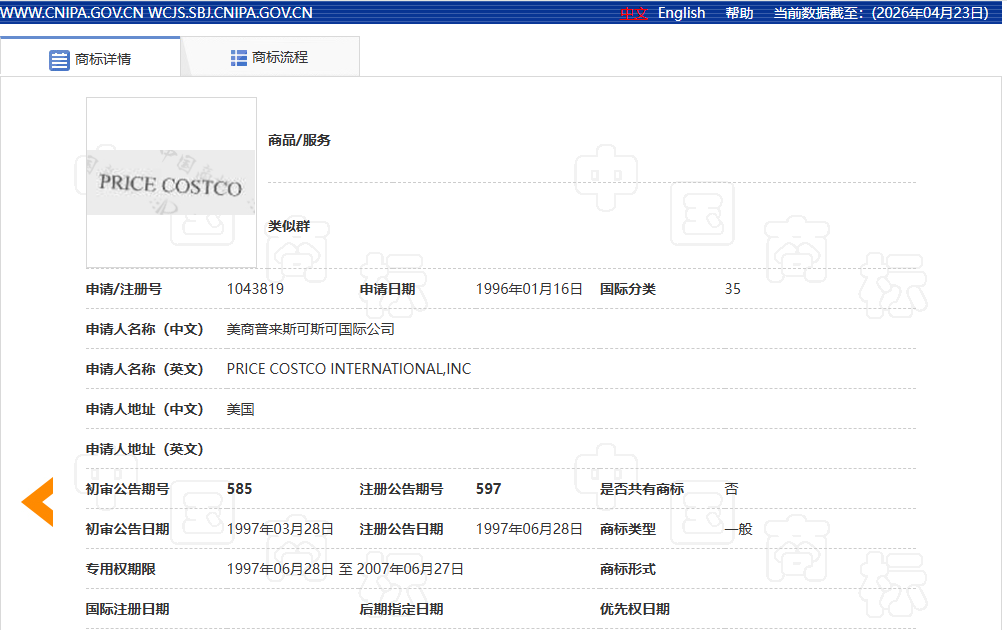Click the 优先权日期 label

click(x=635, y=609)
